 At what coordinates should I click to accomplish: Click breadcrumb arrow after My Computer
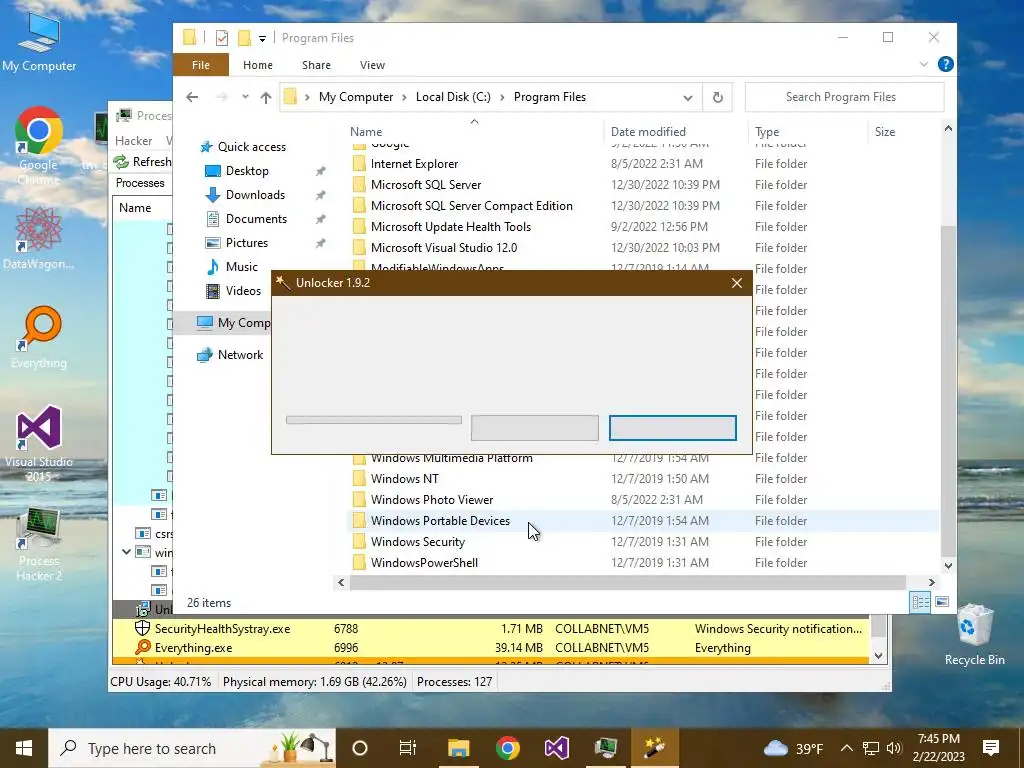404,97
